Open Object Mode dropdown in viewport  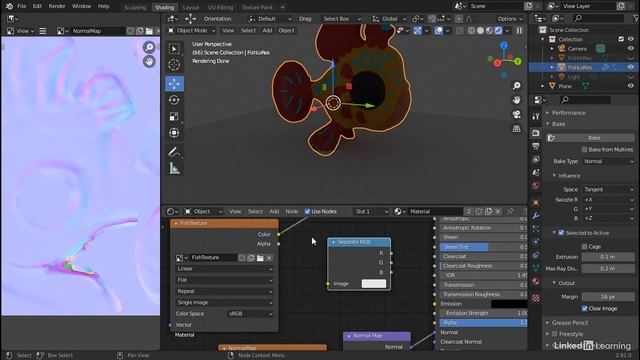click(191, 31)
